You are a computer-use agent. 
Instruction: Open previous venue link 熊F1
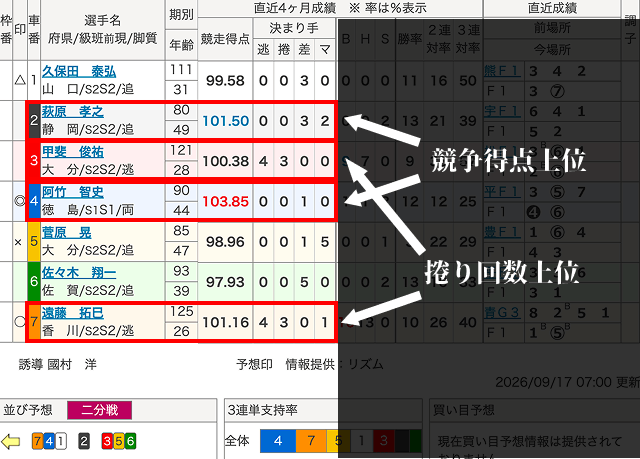click(x=502, y=71)
